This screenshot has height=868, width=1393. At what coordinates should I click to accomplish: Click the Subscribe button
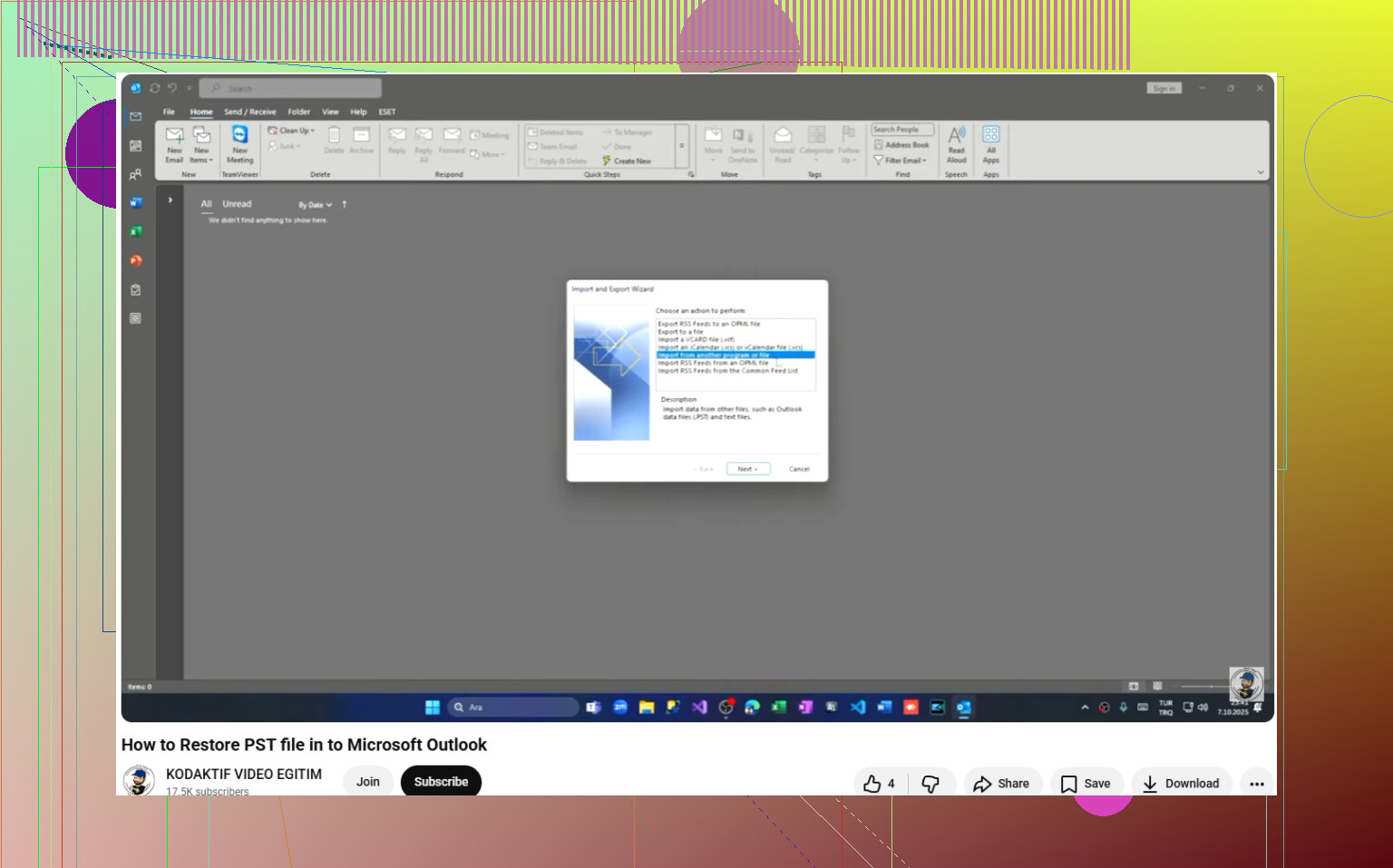(x=441, y=781)
